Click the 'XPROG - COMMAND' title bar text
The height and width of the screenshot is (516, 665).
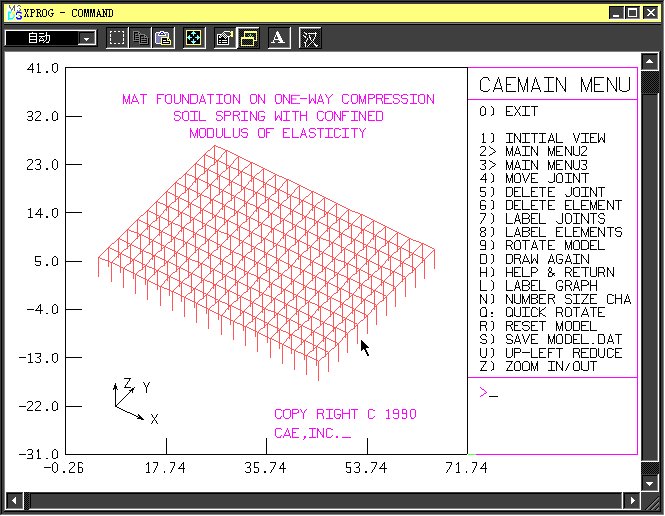69,13
